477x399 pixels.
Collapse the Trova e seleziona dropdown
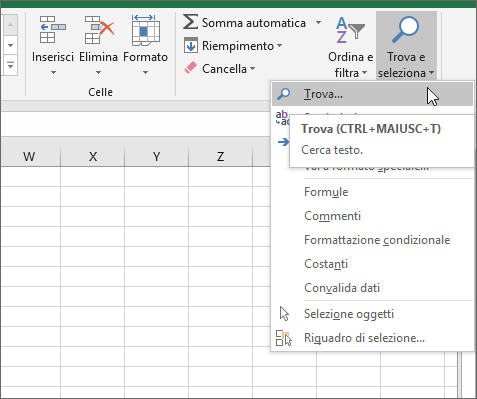[432, 72]
